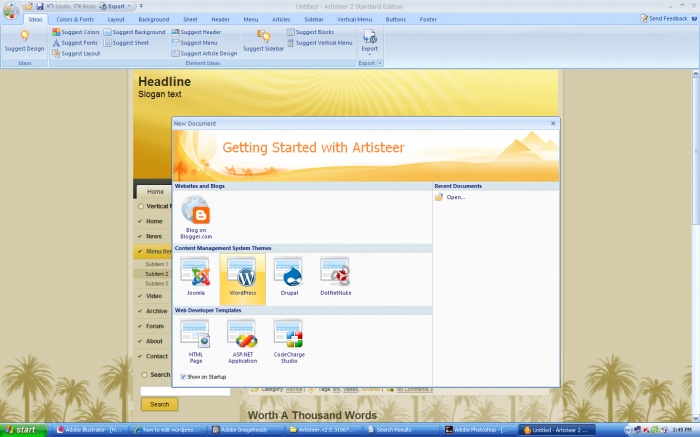Click the News item in vertical menu preview
The image size is (700, 437).
pos(154,236)
